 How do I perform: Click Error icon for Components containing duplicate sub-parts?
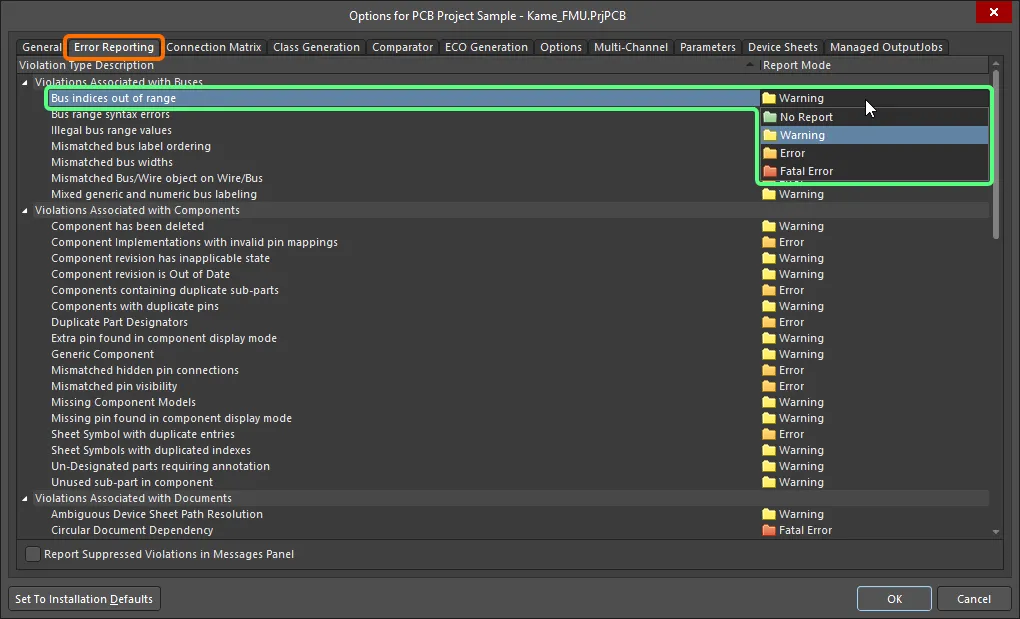pos(769,290)
